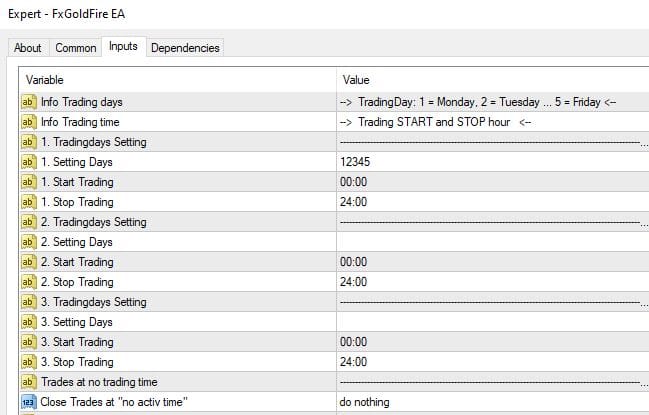Switch to the Common tab
This screenshot has width=649, height=415.
76,47
